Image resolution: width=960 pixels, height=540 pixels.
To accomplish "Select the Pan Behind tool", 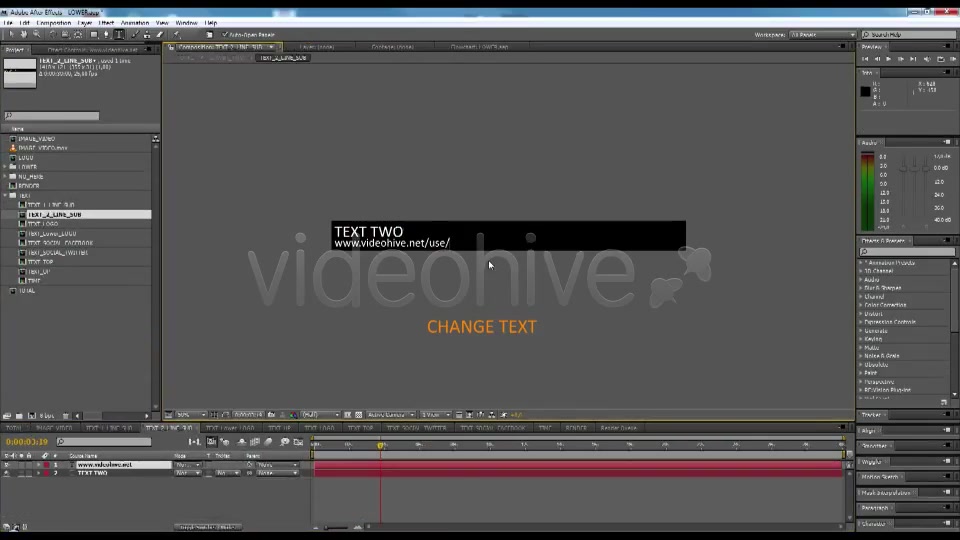I will [x=78, y=35].
